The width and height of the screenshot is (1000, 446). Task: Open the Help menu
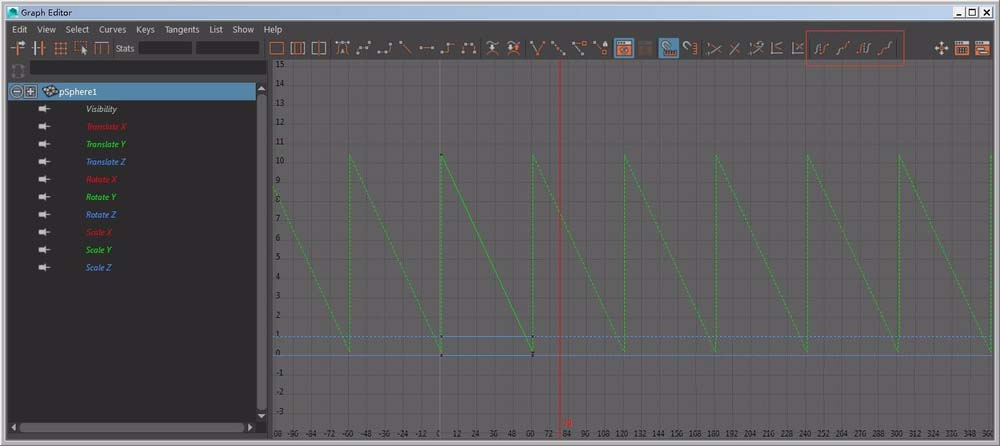[272, 29]
